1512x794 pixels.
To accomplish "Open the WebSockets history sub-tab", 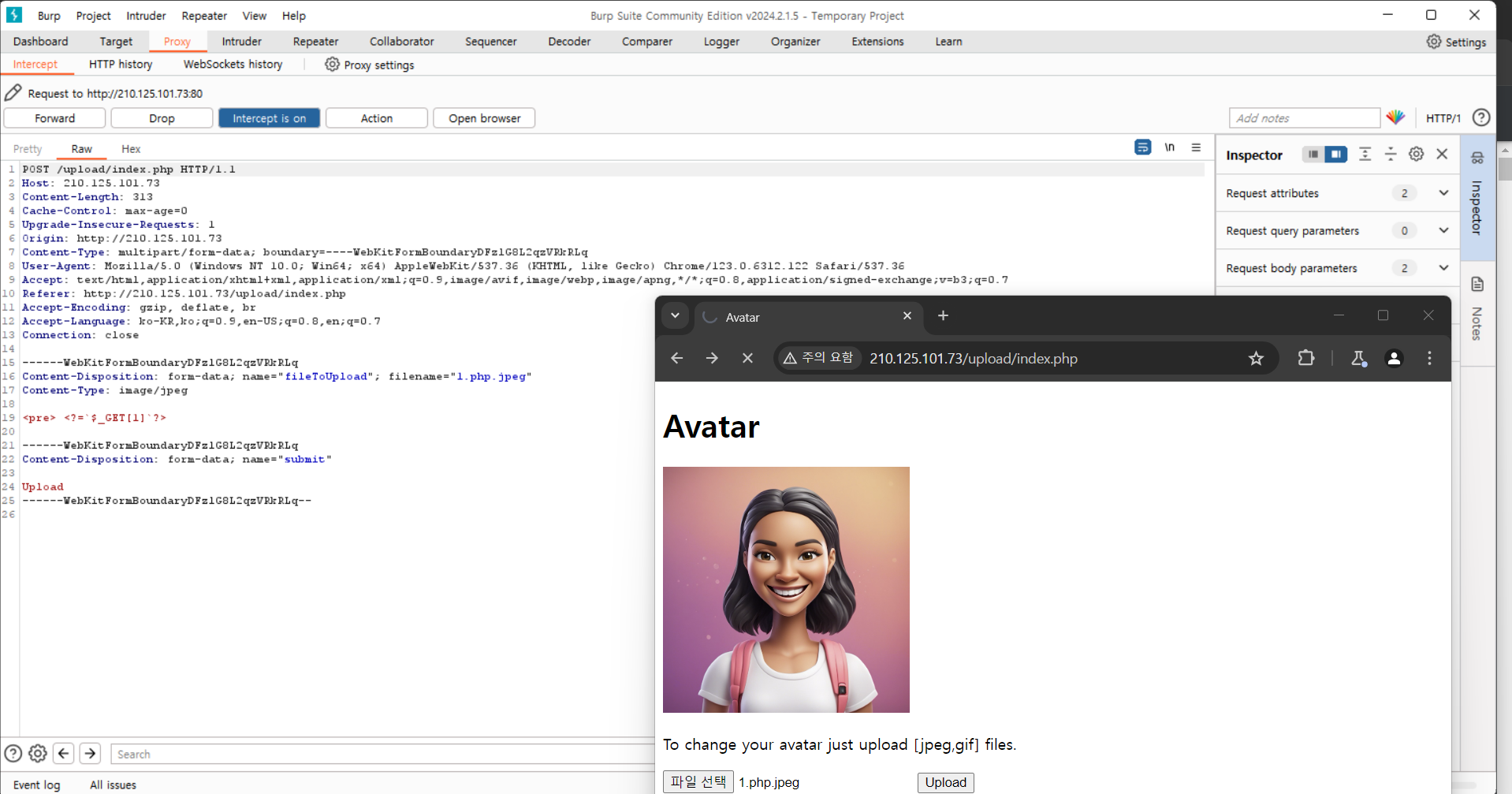I will (233, 64).
